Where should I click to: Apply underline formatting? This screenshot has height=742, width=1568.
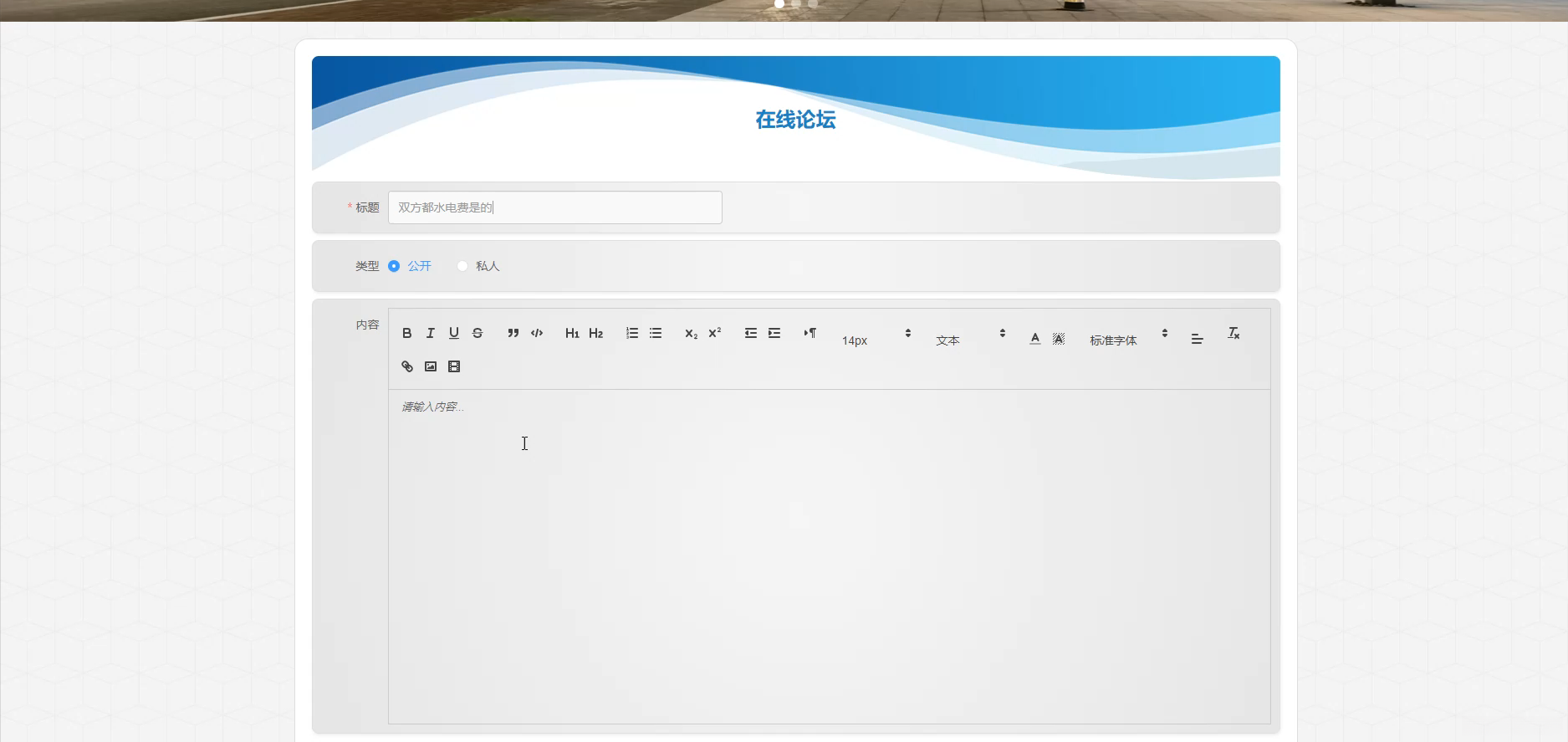454,333
